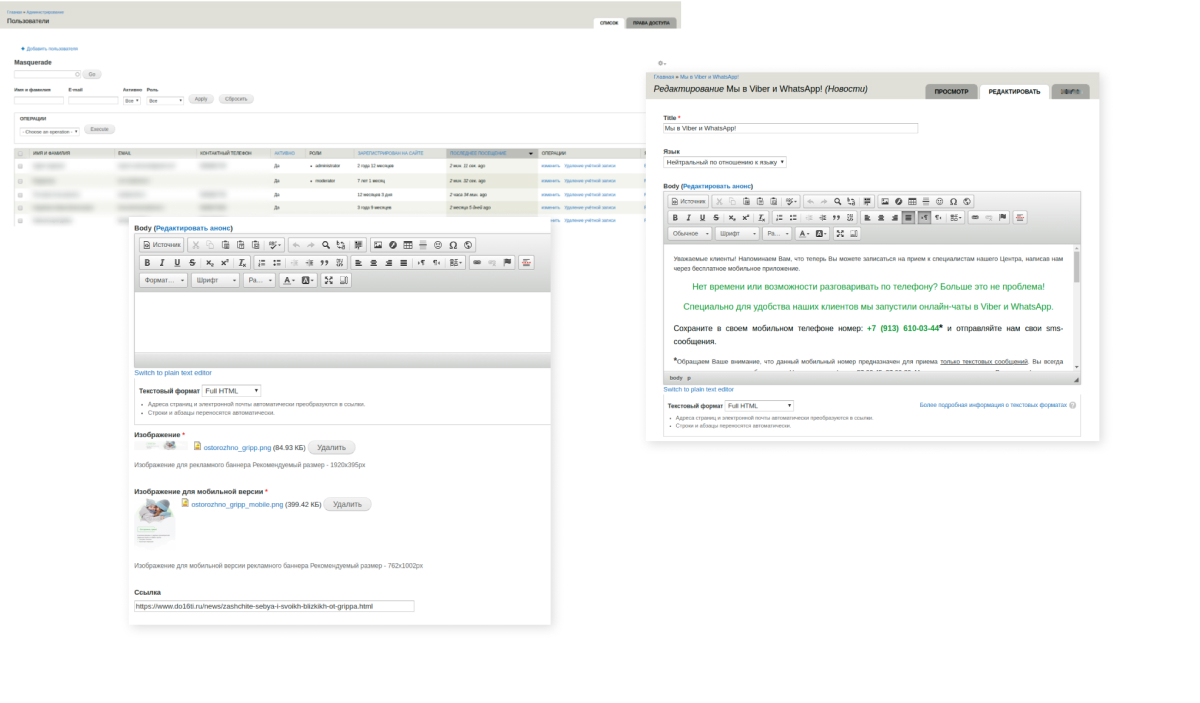
Task: Click the news editor vertical scrollbar
Action: pos(1076,310)
